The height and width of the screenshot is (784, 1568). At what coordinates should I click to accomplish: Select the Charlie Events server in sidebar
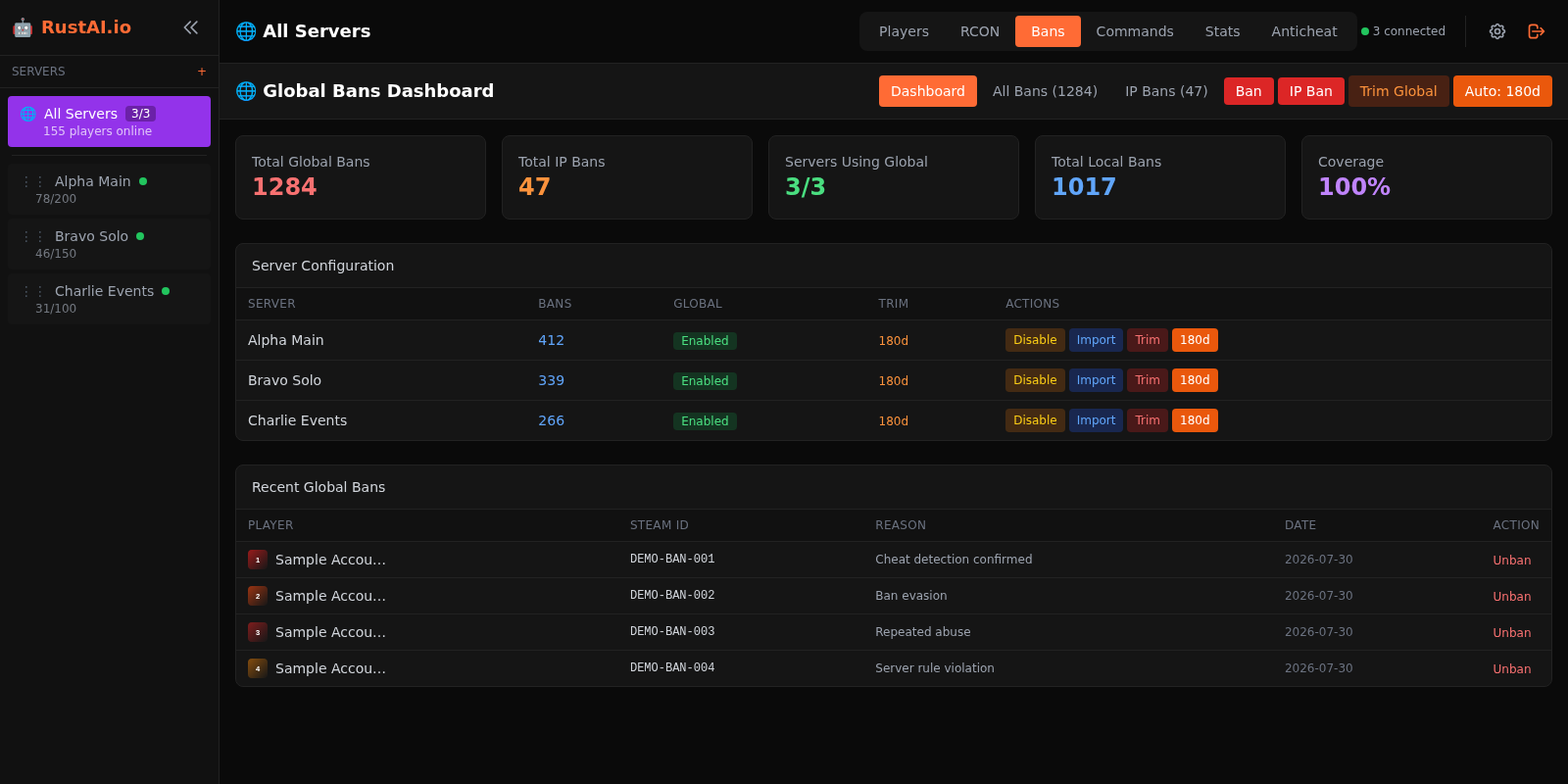(109, 299)
